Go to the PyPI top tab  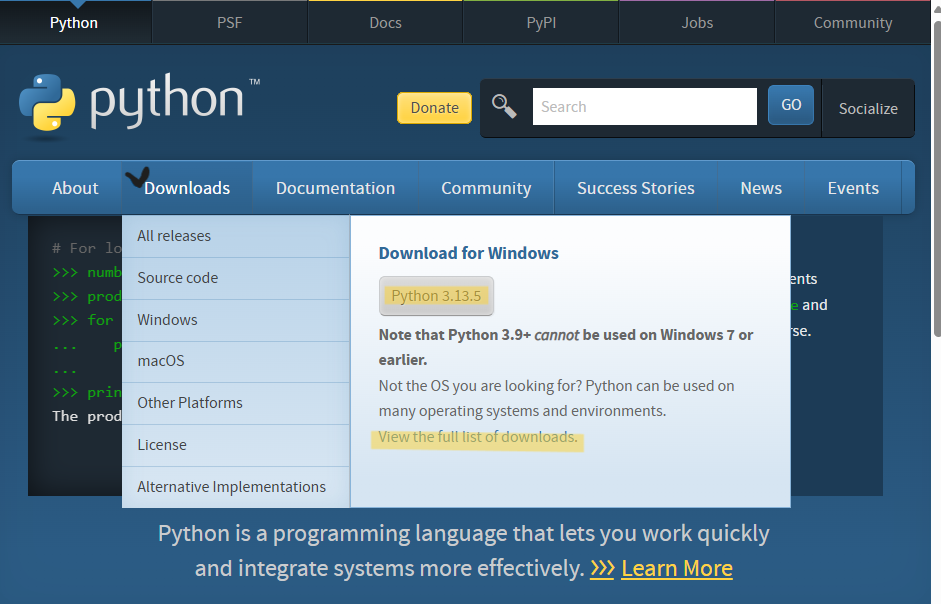[x=541, y=23]
